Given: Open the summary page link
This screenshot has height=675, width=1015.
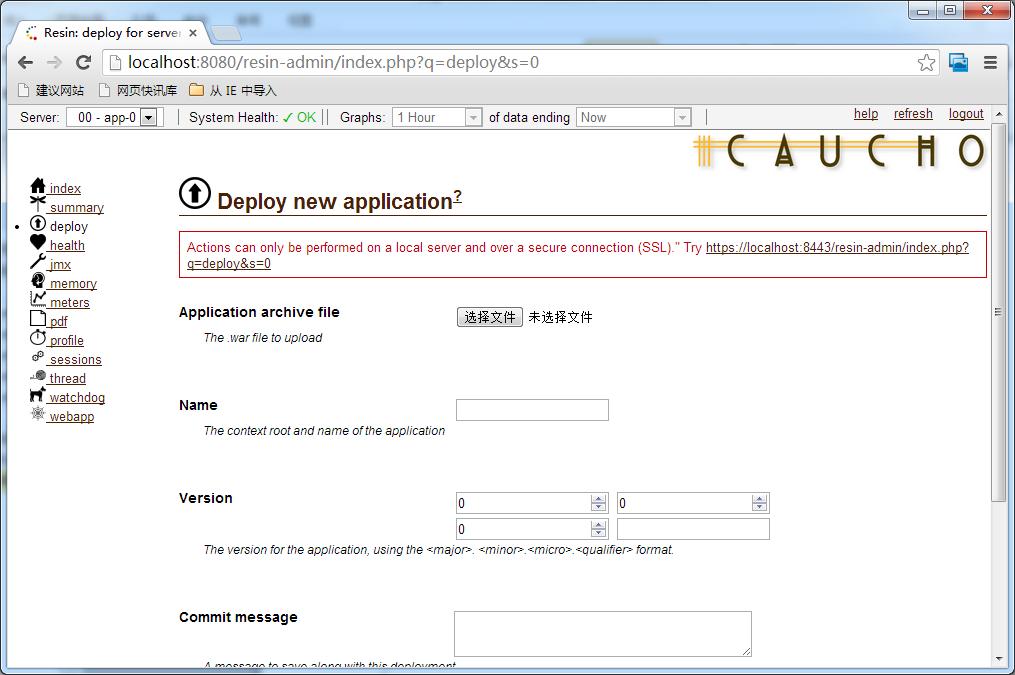Looking at the screenshot, I should [77, 208].
